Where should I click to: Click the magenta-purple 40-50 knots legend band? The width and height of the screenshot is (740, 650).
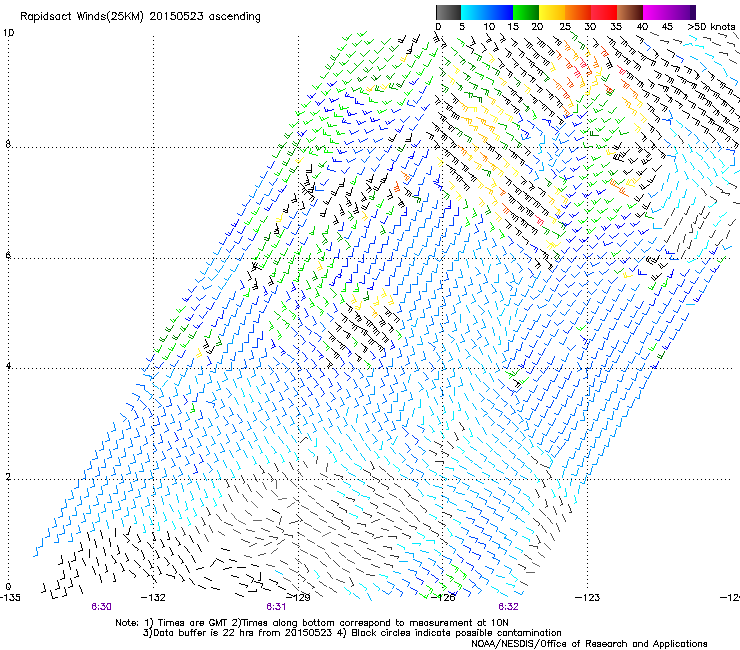669,12
